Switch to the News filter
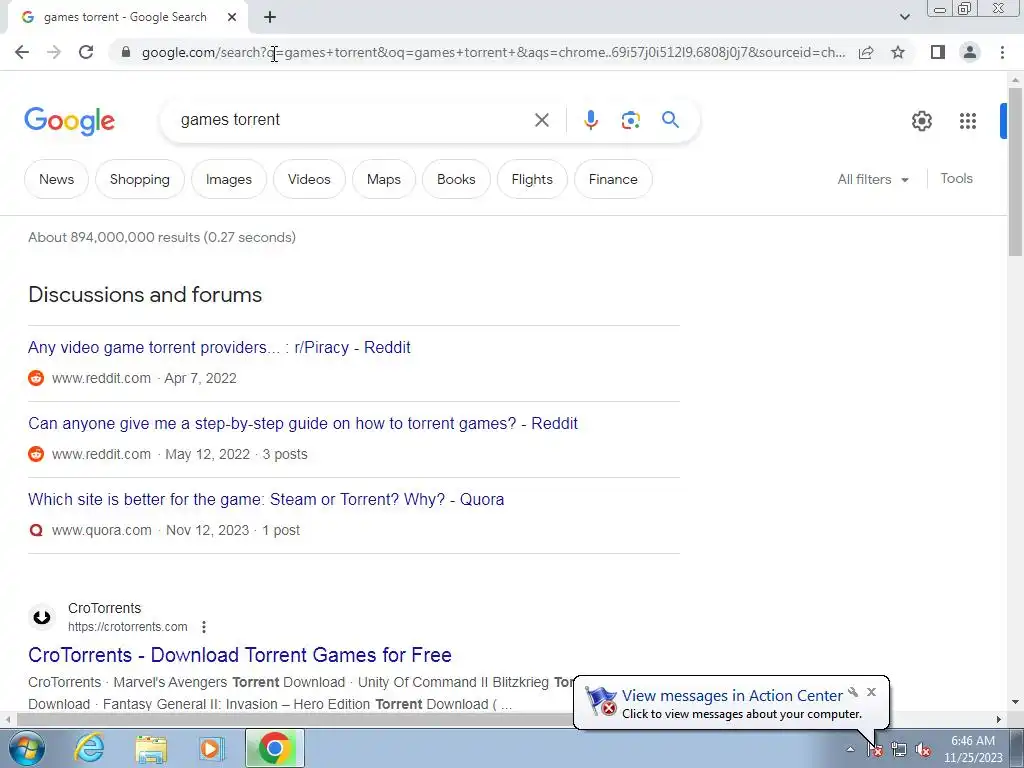 [x=56, y=179]
